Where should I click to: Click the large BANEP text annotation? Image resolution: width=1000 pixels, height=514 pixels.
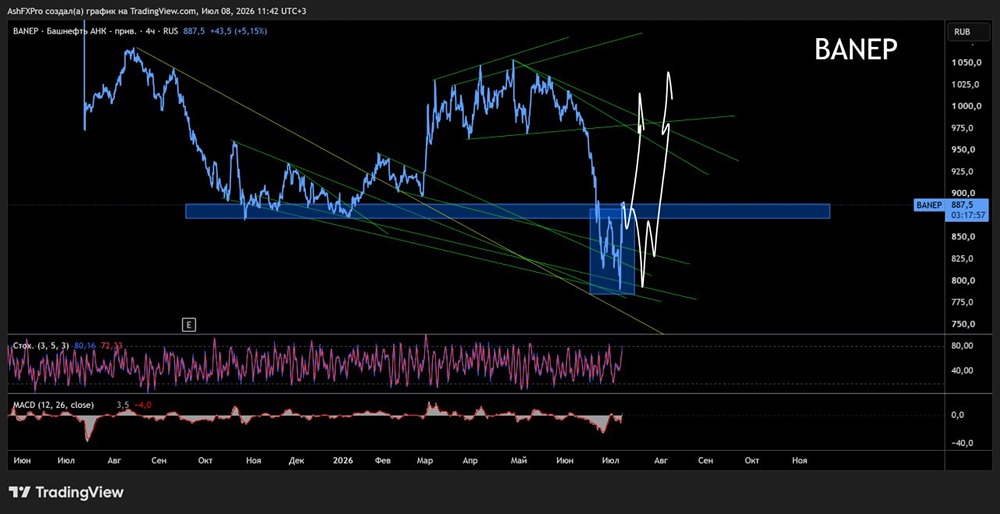(x=856, y=49)
